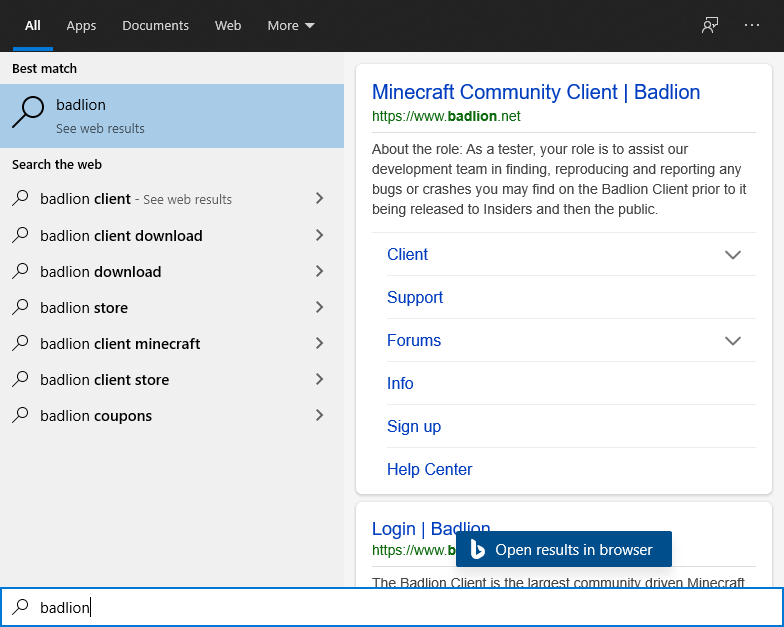The height and width of the screenshot is (627, 784).
Task: Expand the Client section chevron
Action: [732, 255]
